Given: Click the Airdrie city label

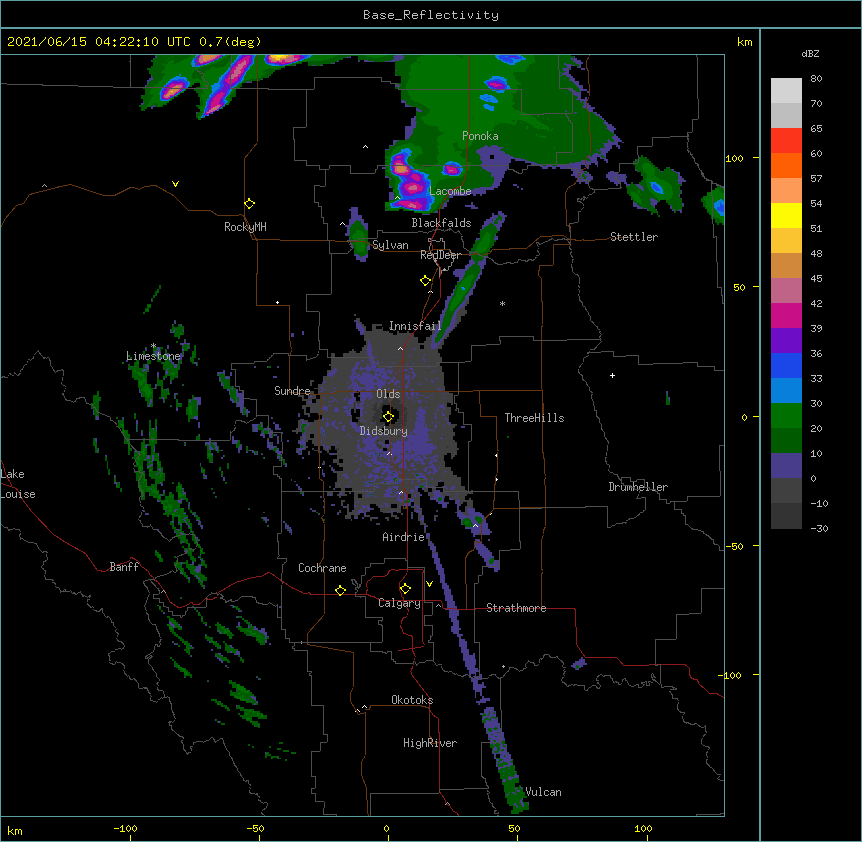Looking at the screenshot, I should tap(404, 537).
